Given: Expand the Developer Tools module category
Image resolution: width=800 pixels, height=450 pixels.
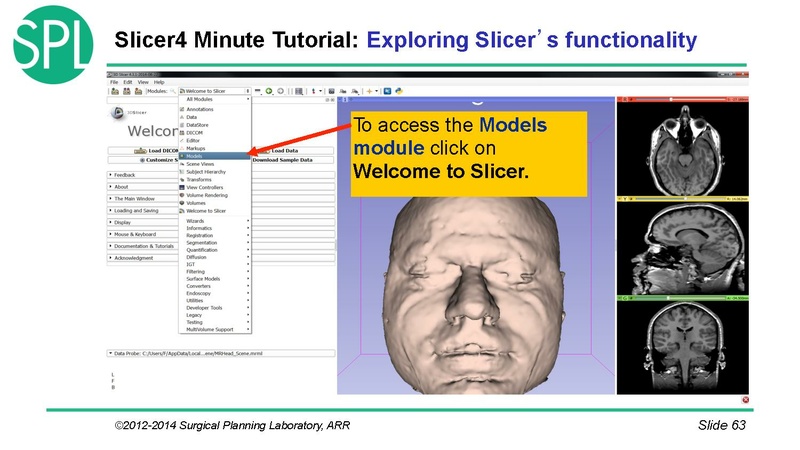Looking at the screenshot, I should [215, 308].
